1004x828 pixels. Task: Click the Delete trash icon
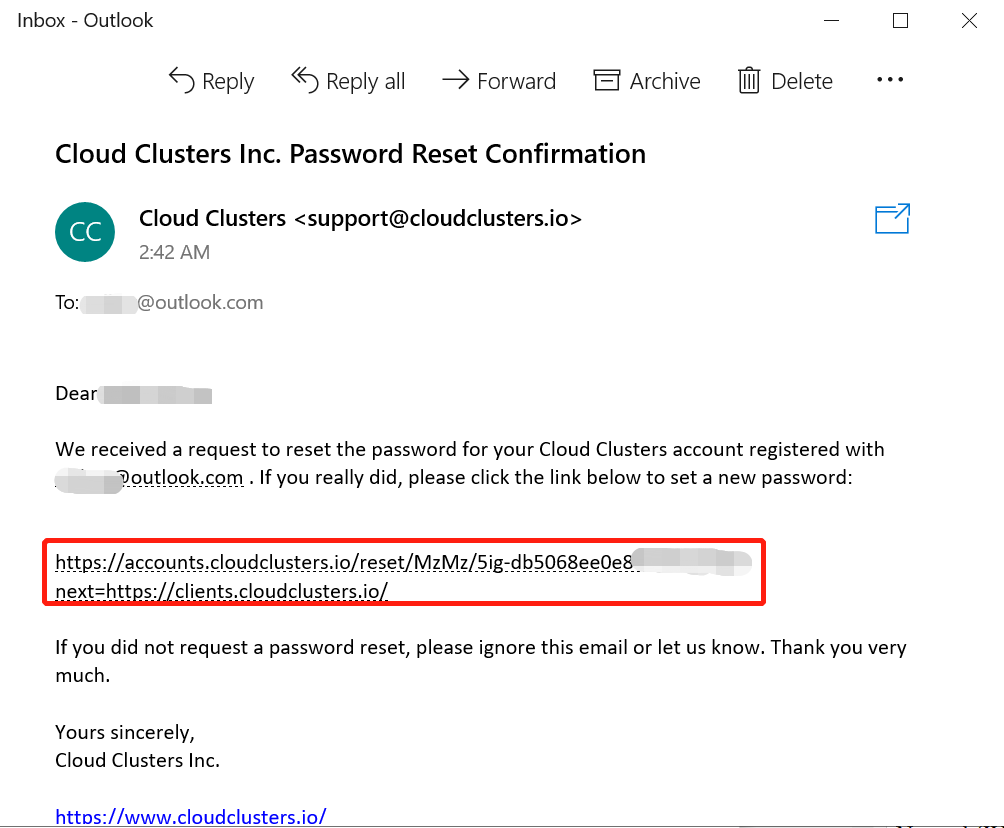pos(749,80)
